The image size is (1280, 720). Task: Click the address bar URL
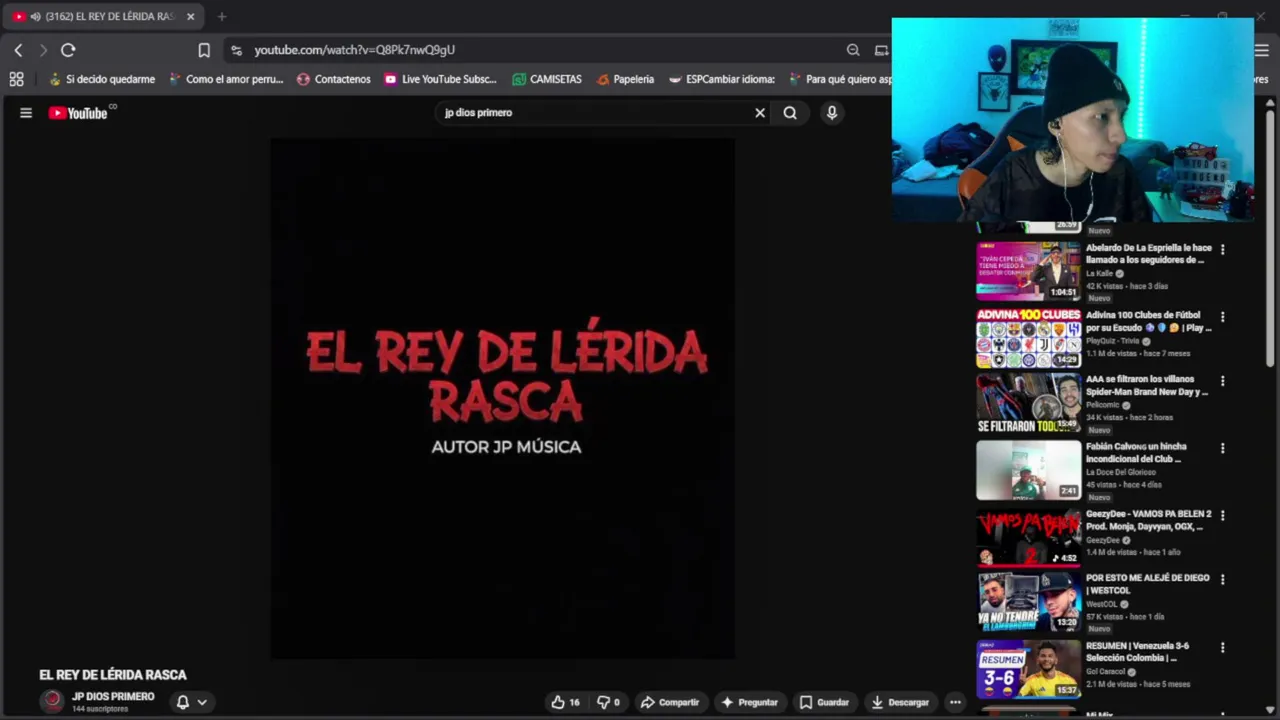pyautogui.click(x=354, y=50)
